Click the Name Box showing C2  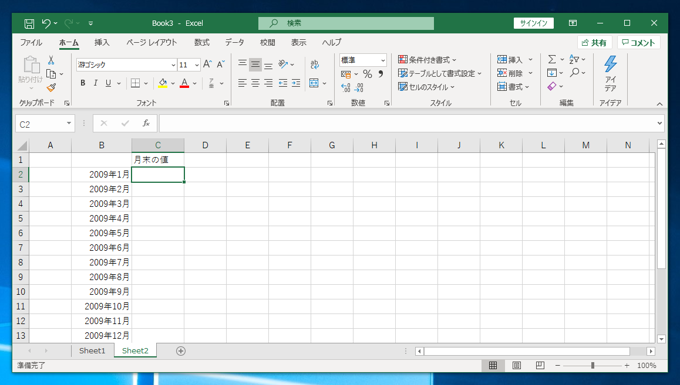tap(45, 124)
